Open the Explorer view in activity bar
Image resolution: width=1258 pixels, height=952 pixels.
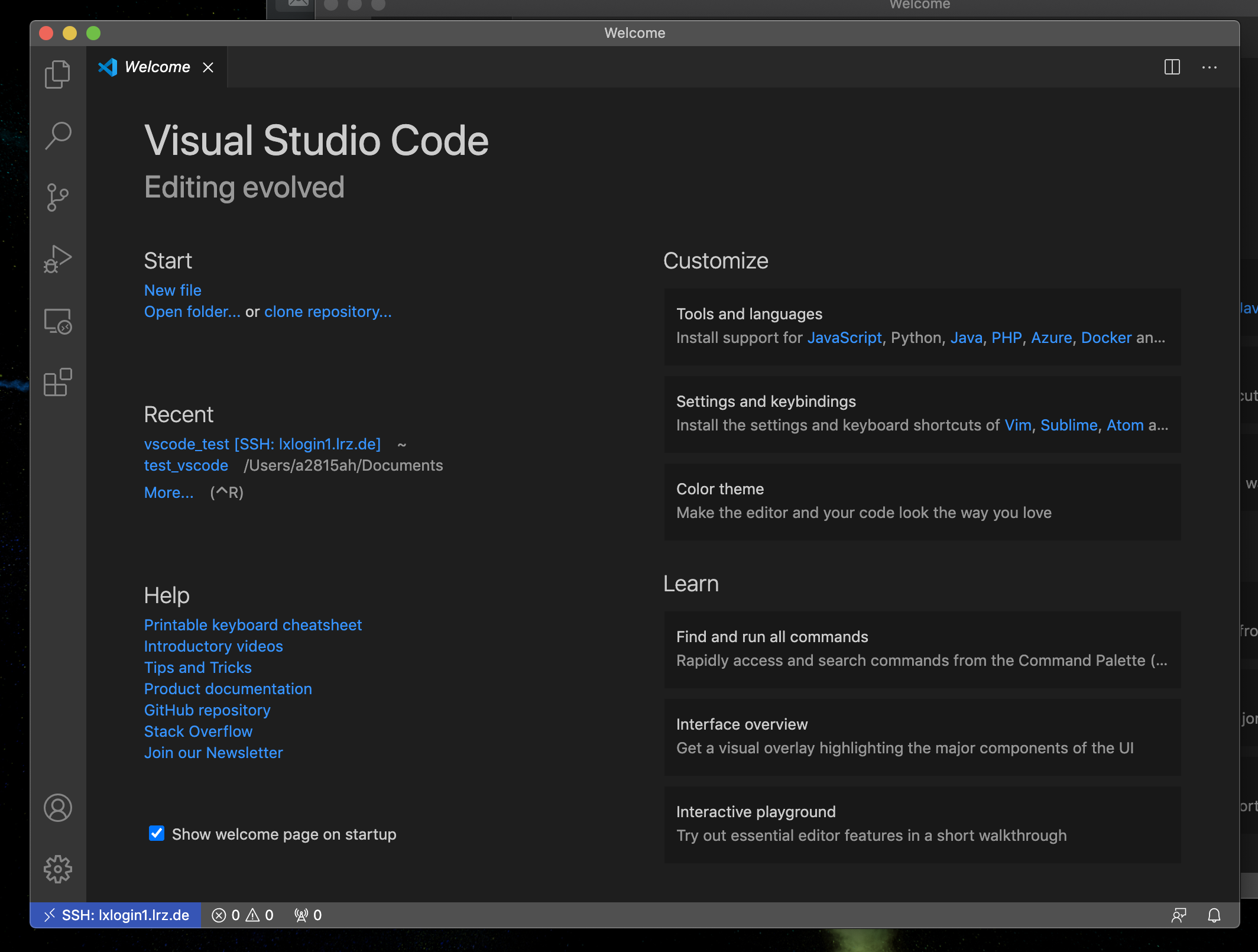57,75
